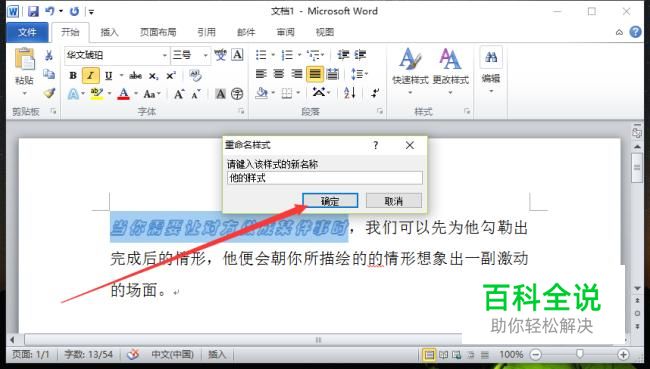650x369 pixels.
Task: Click the zoom slider handle
Action: (580, 354)
